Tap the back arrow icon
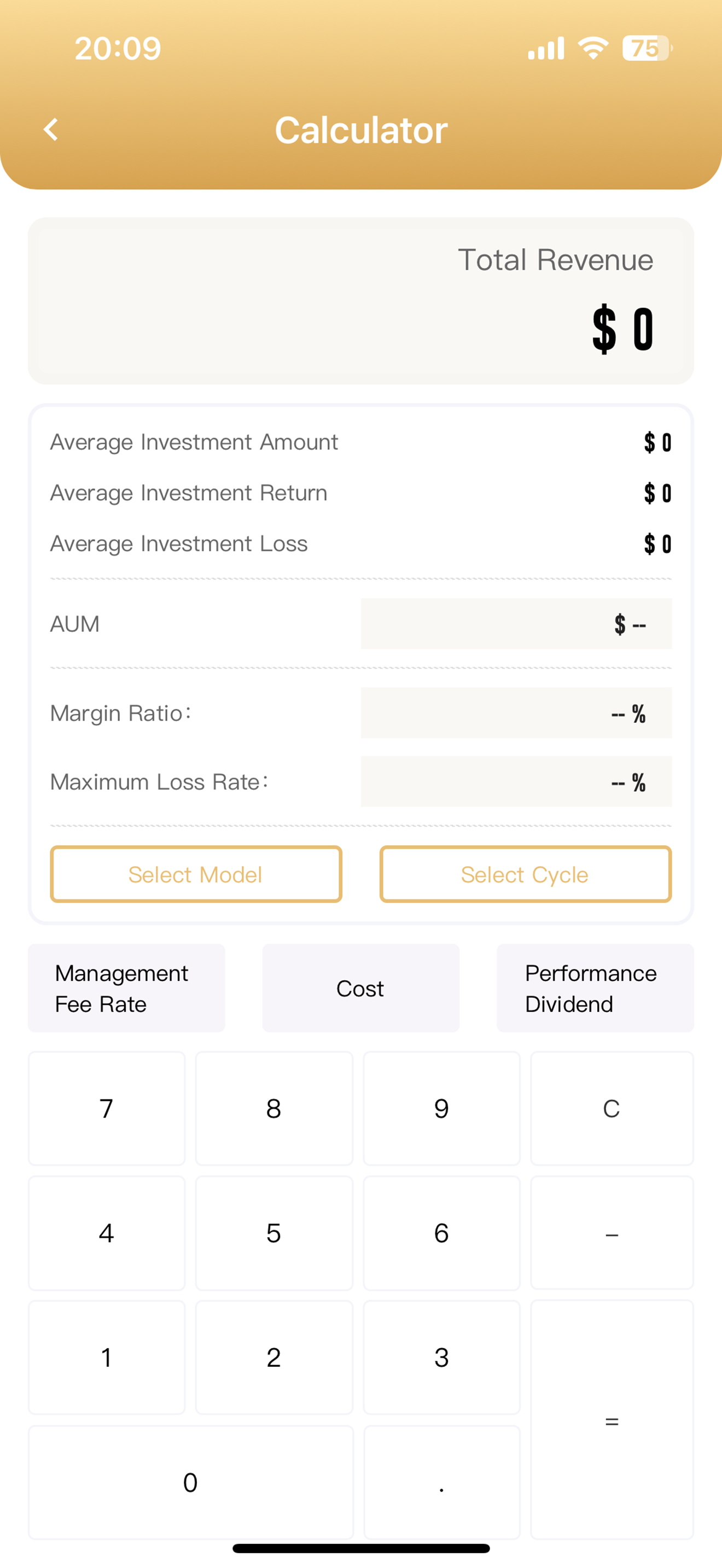The image size is (722, 1568). [51, 130]
